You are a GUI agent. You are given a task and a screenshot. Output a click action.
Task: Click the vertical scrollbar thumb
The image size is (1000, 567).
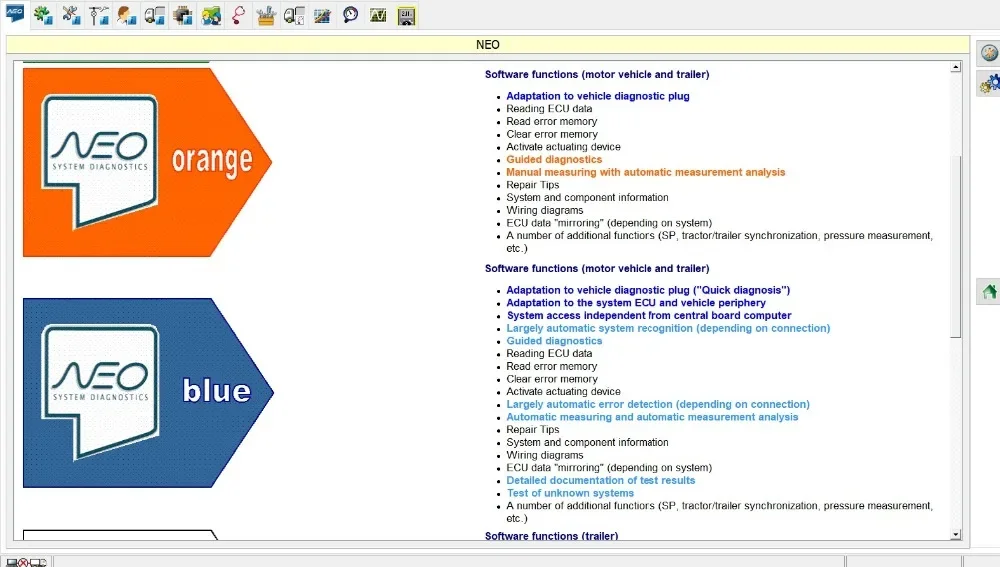pos(955,246)
